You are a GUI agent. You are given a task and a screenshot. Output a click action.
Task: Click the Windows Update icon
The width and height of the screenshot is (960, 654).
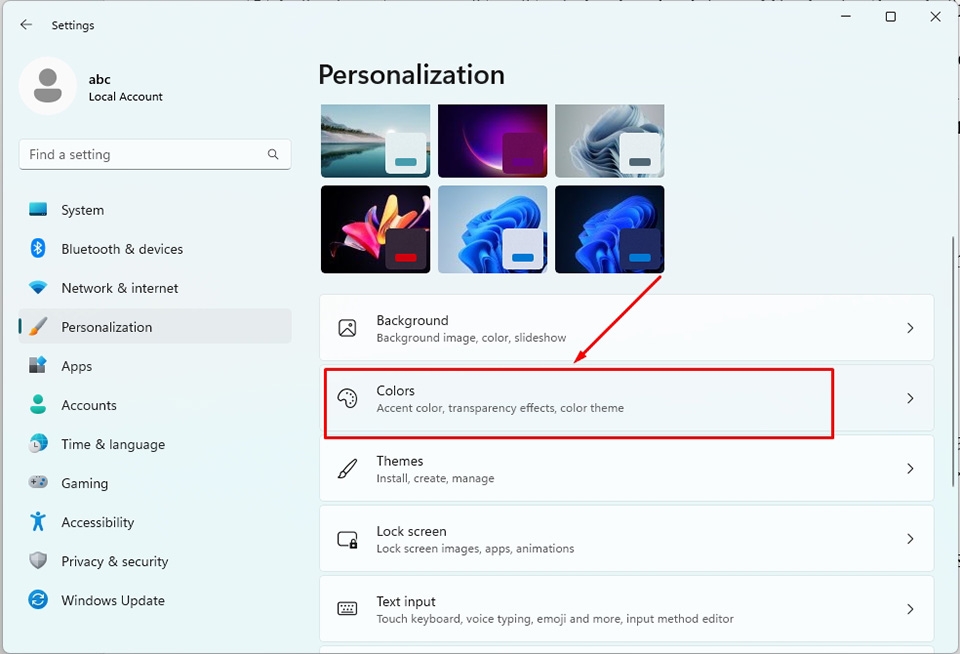[x=37, y=600]
